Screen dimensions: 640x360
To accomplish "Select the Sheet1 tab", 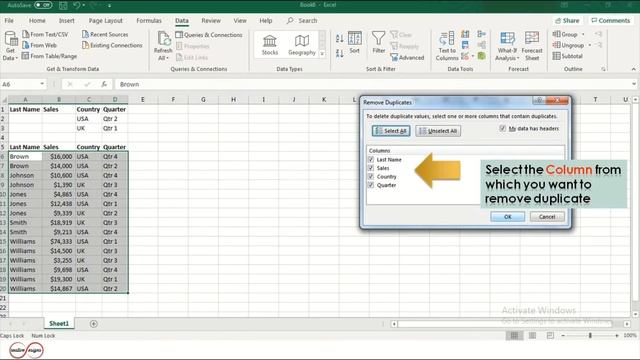I will [59, 323].
